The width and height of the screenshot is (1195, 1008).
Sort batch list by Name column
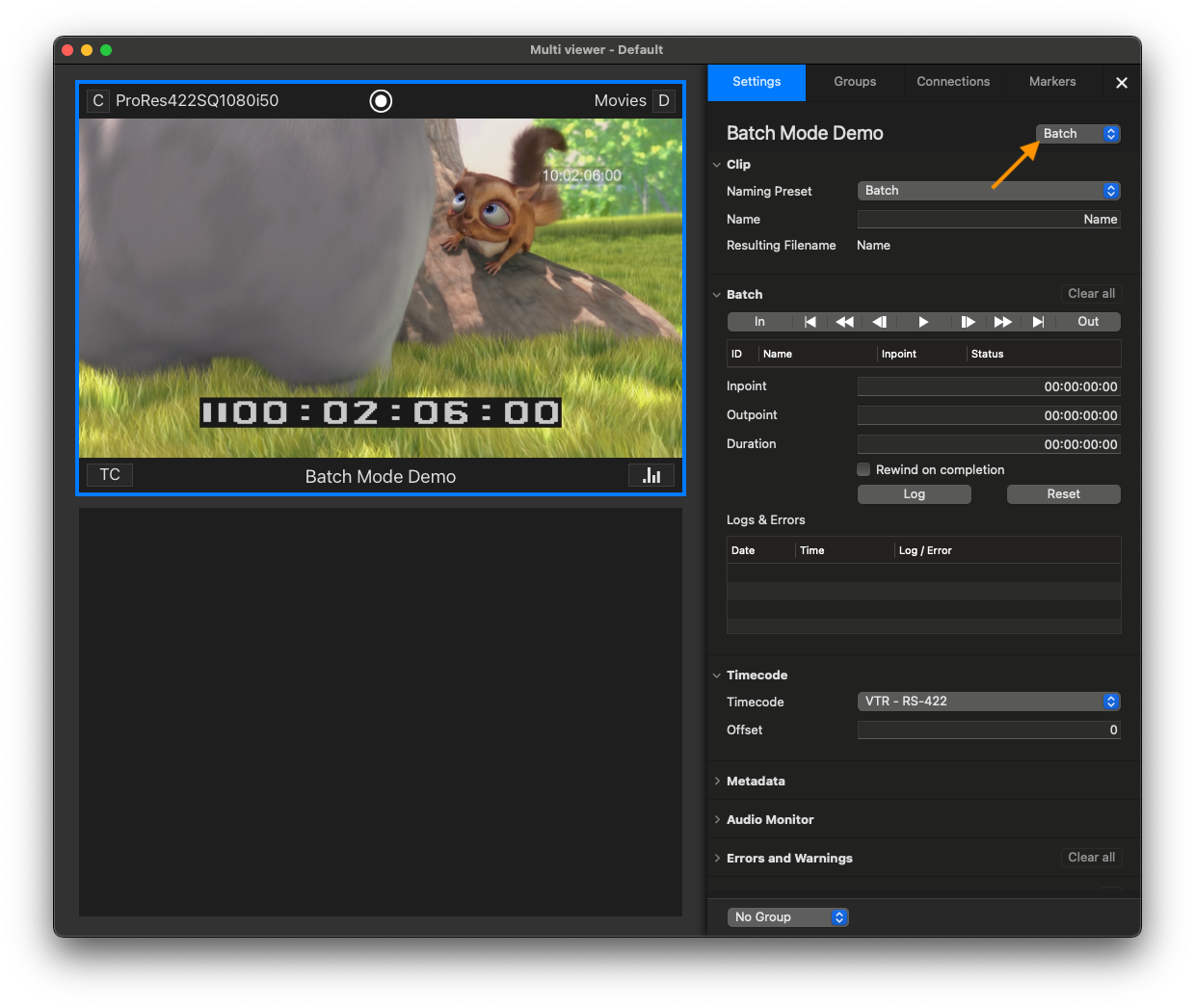click(x=817, y=355)
